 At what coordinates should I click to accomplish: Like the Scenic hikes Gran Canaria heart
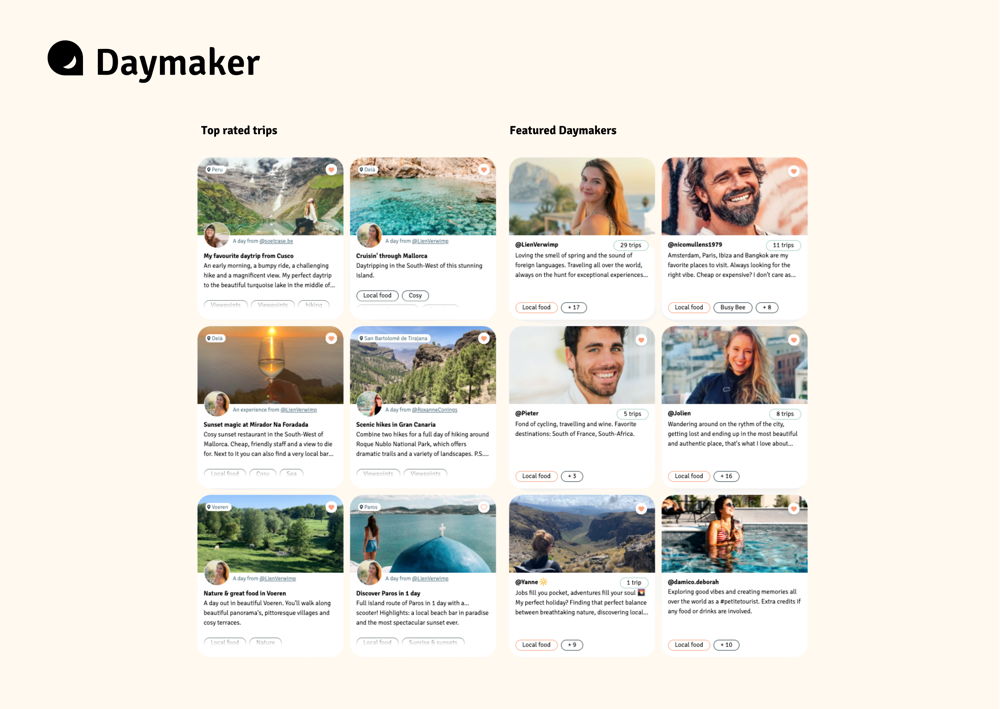pyautogui.click(x=483, y=339)
